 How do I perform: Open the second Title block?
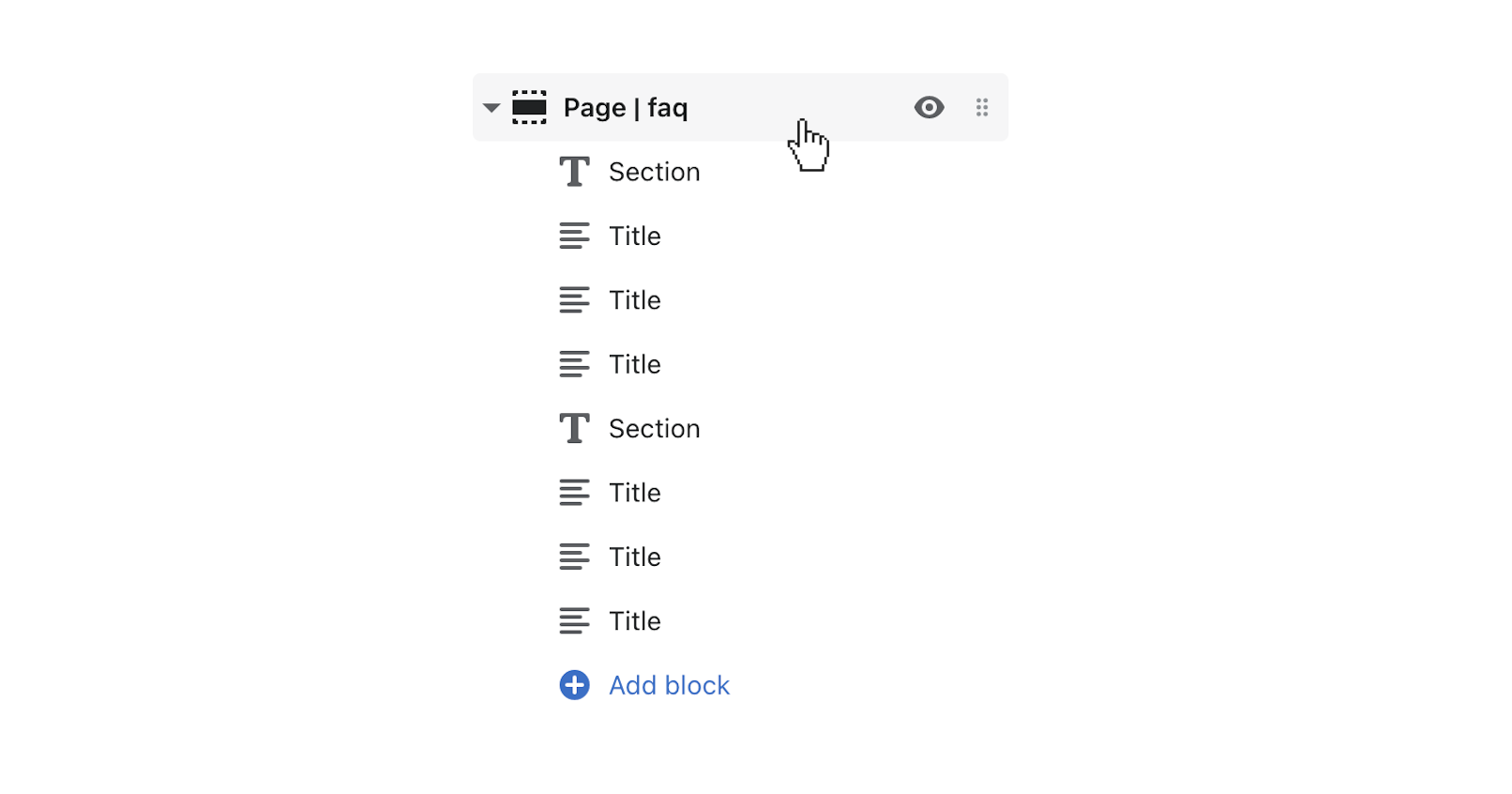634,300
